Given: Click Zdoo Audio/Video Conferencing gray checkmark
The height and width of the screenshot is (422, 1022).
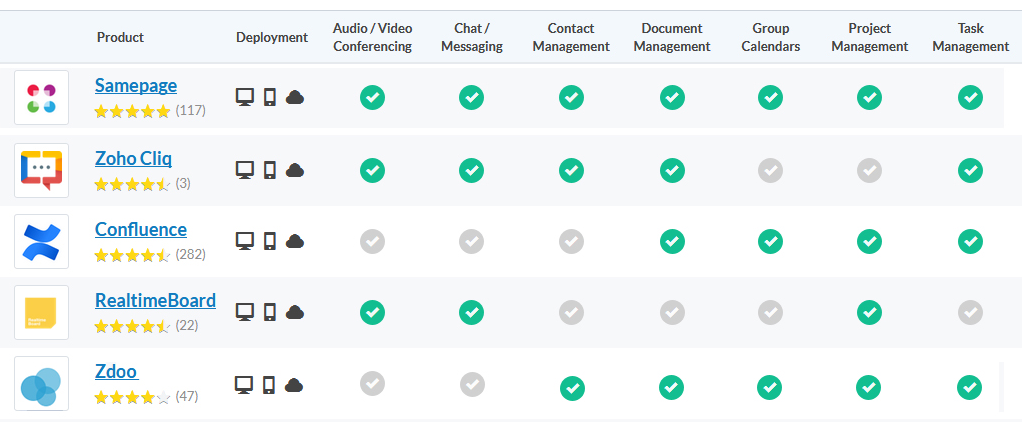Looking at the screenshot, I should (x=372, y=383).
